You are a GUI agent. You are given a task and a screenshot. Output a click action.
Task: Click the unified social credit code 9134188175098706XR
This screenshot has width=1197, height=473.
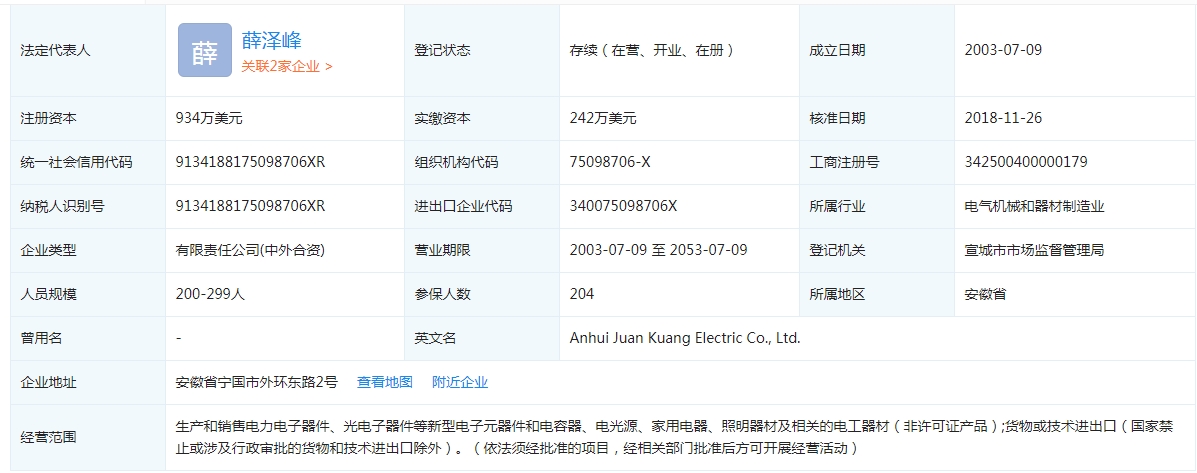(250, 162)
